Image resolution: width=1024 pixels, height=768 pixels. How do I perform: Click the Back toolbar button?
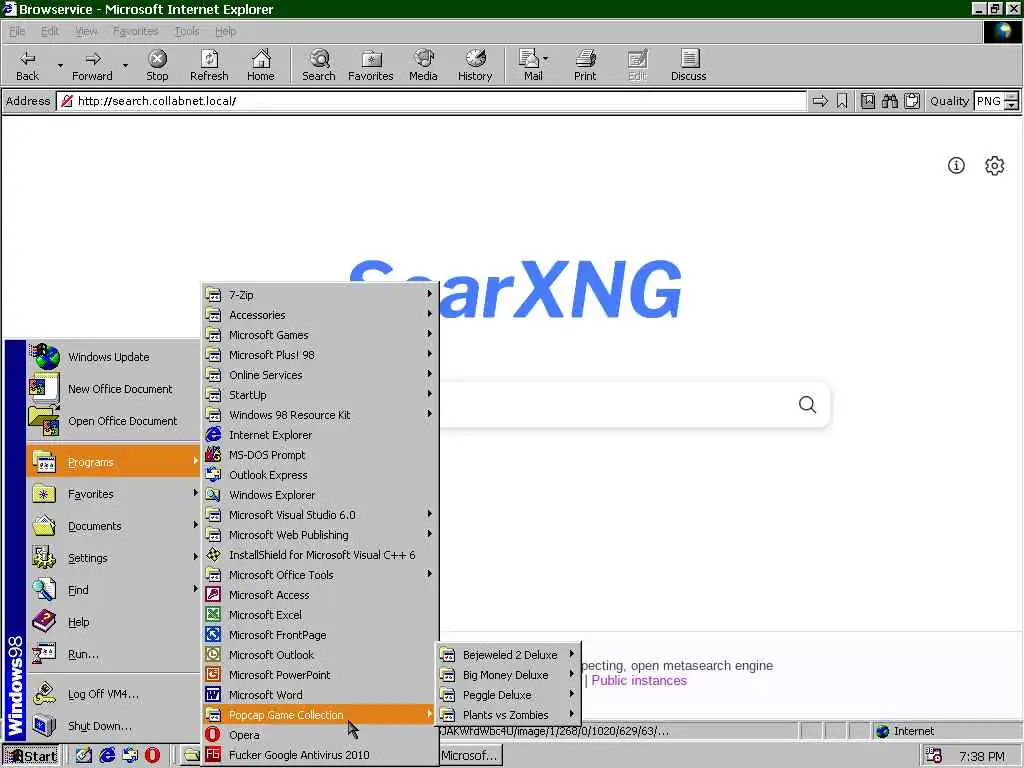point(27,65)
